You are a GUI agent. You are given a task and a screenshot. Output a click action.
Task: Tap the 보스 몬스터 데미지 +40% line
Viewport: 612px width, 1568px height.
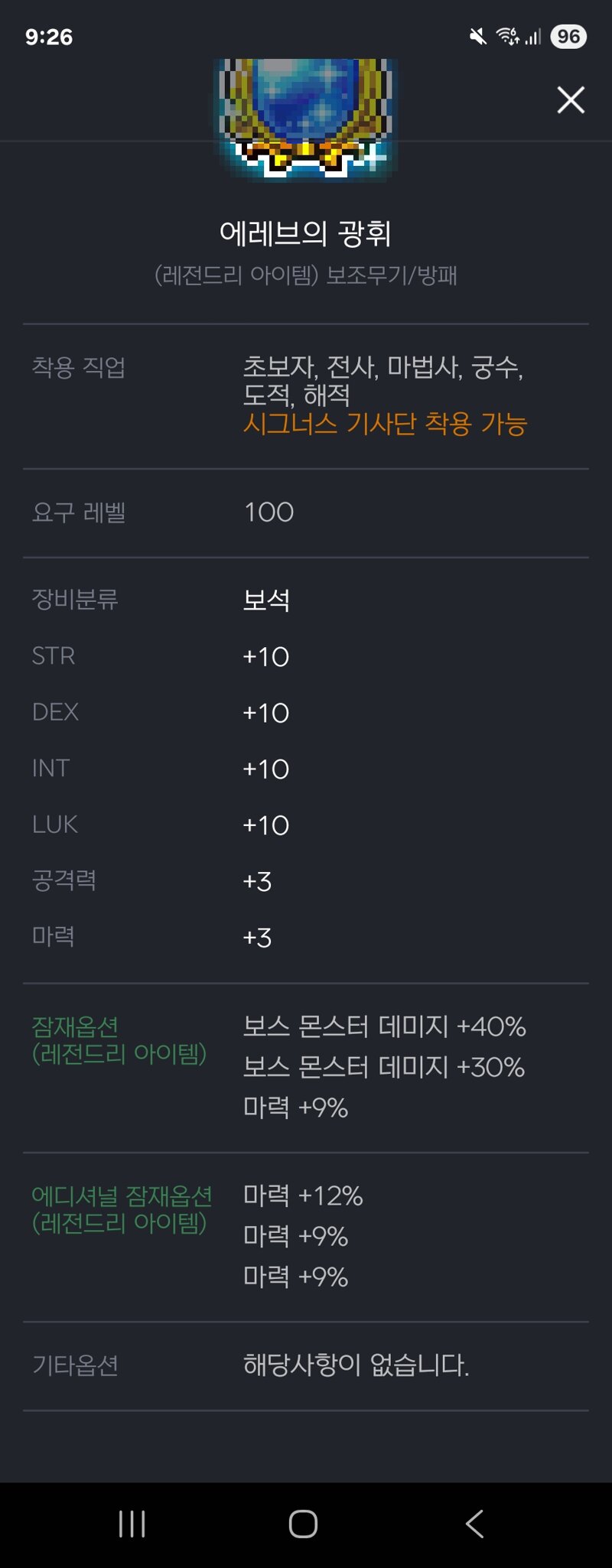384,1026
